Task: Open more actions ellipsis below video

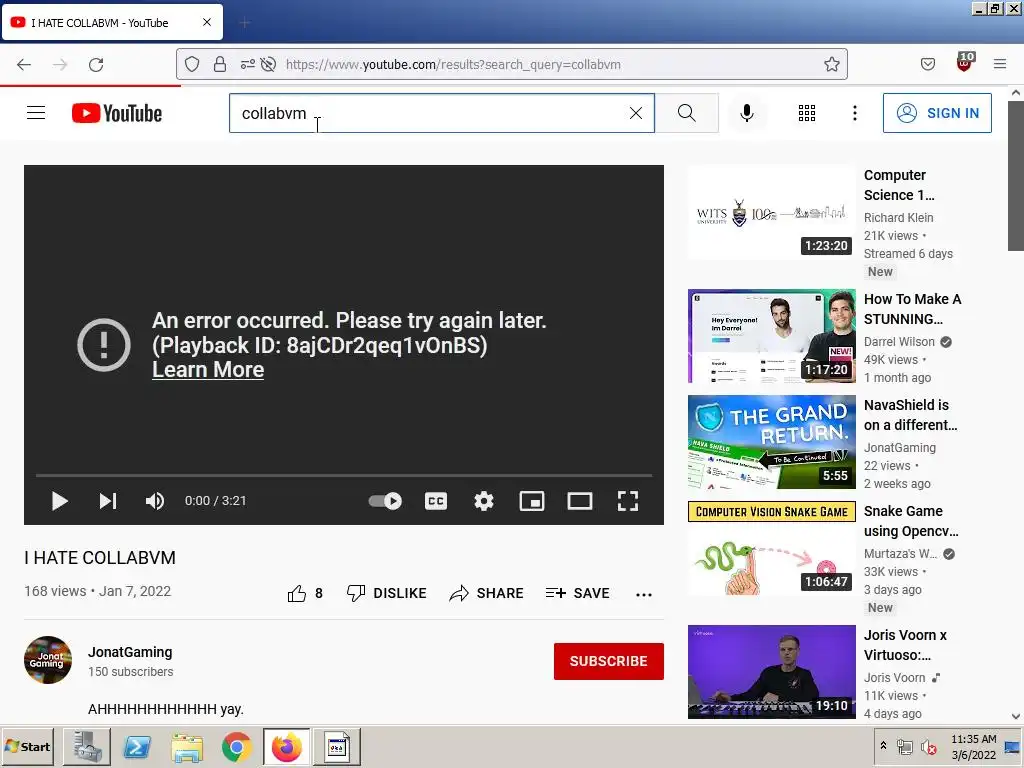Action: [643, 594]
